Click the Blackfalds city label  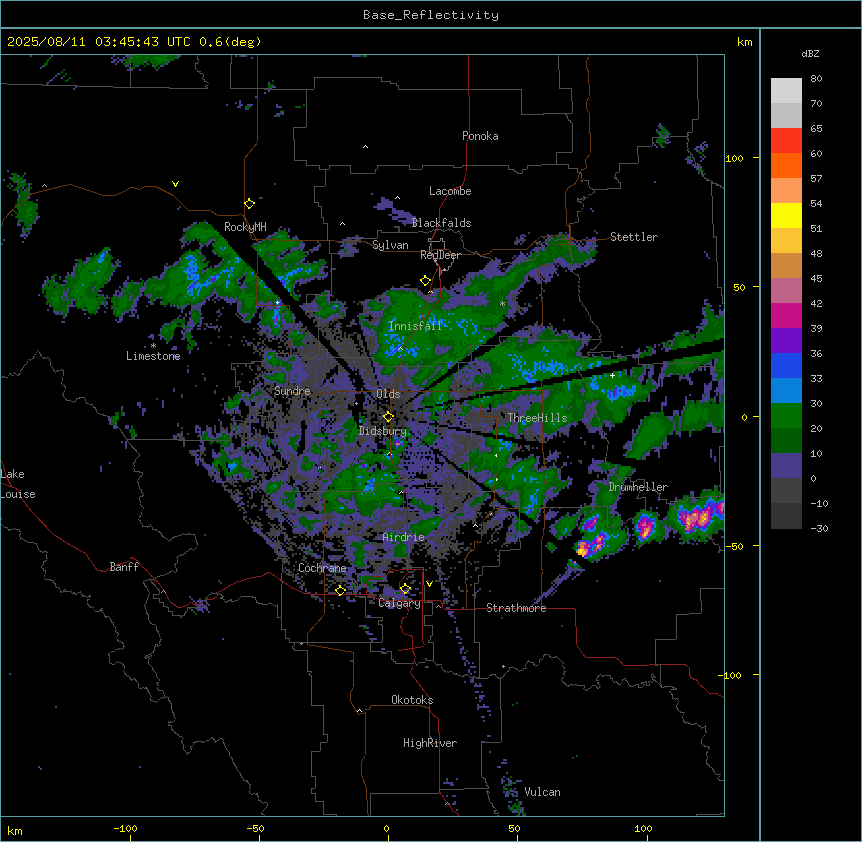[441, 223]
